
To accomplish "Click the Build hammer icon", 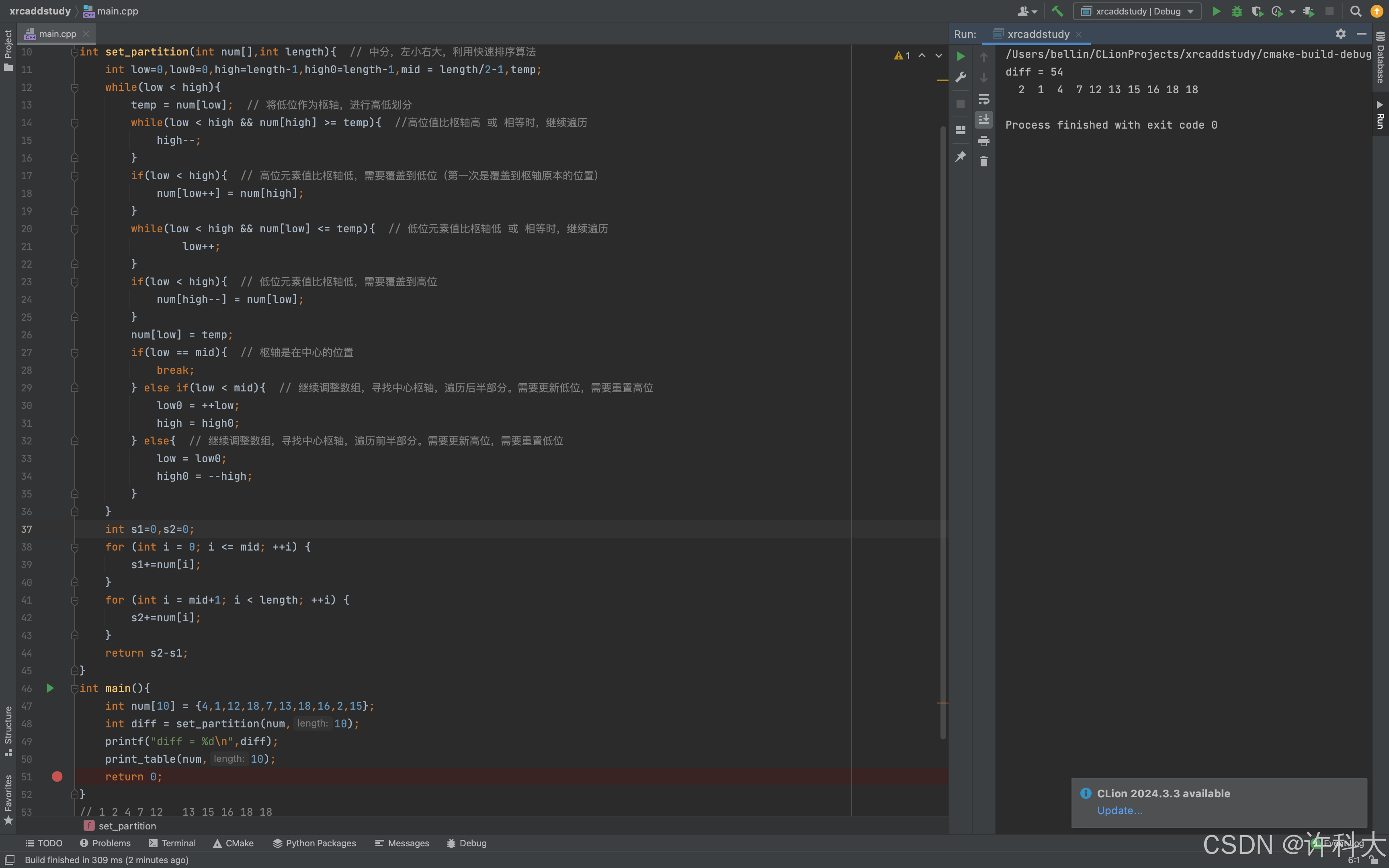I will [x=1057, y=11].
